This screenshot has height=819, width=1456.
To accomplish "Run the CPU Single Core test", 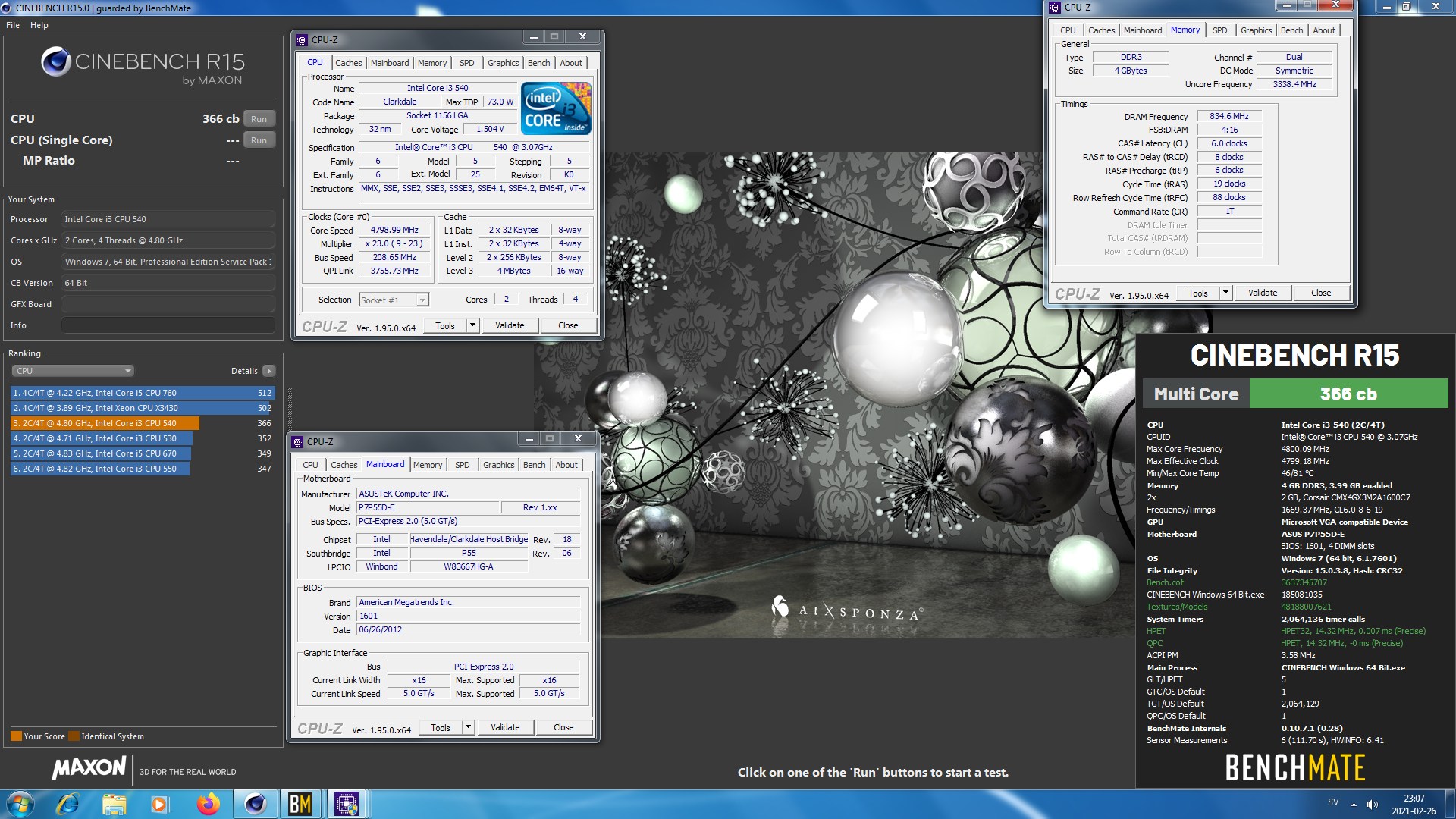I will pyautogui.click(x=259, y=140).
